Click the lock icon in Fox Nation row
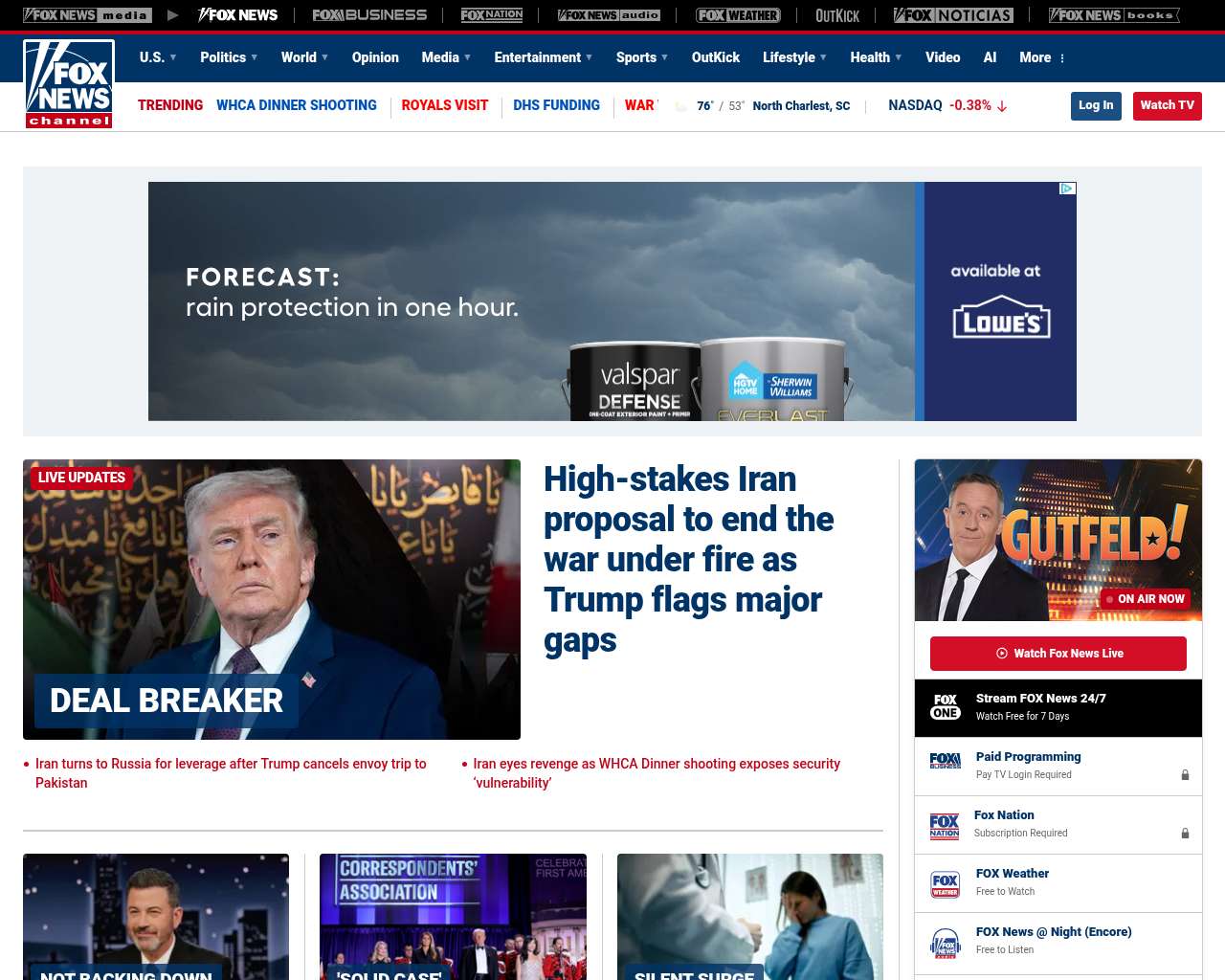1225x980 pixels. pos(1185,834)
